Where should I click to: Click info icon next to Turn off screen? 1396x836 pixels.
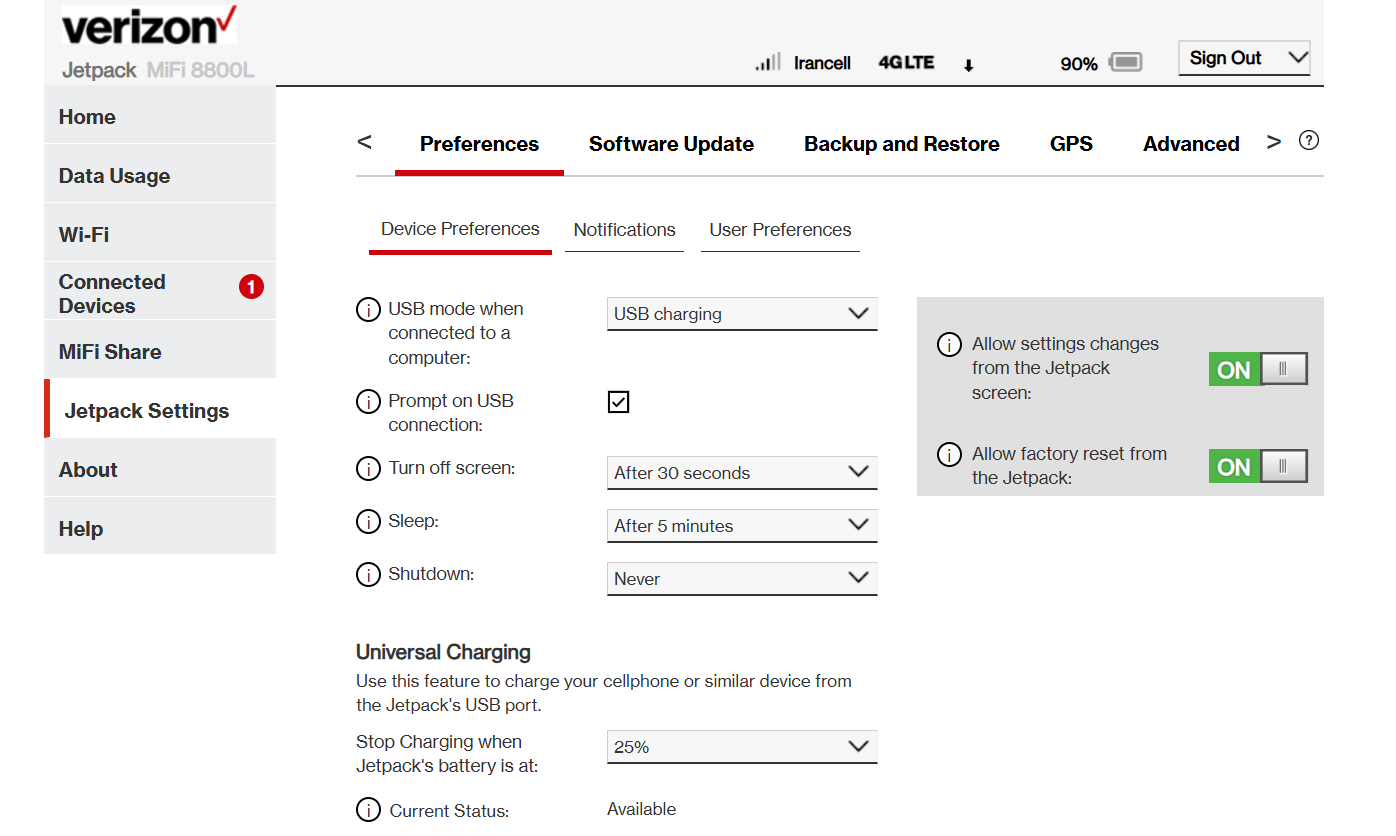368,468
